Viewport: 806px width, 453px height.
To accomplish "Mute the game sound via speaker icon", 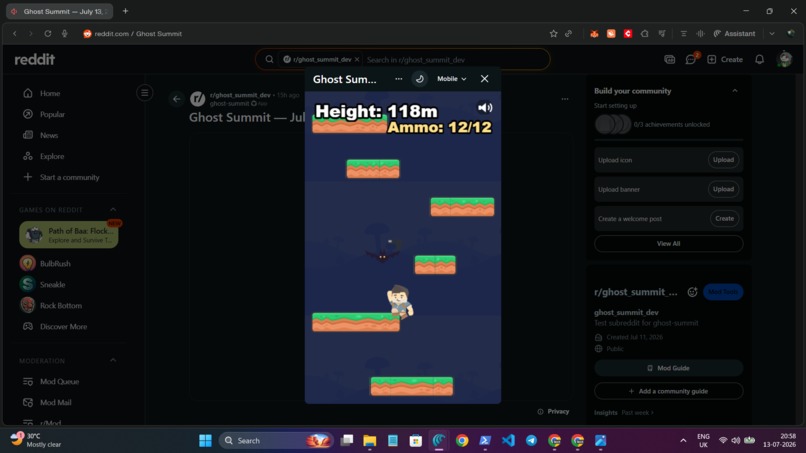I will pyautogui.click(x=485, y=107).
